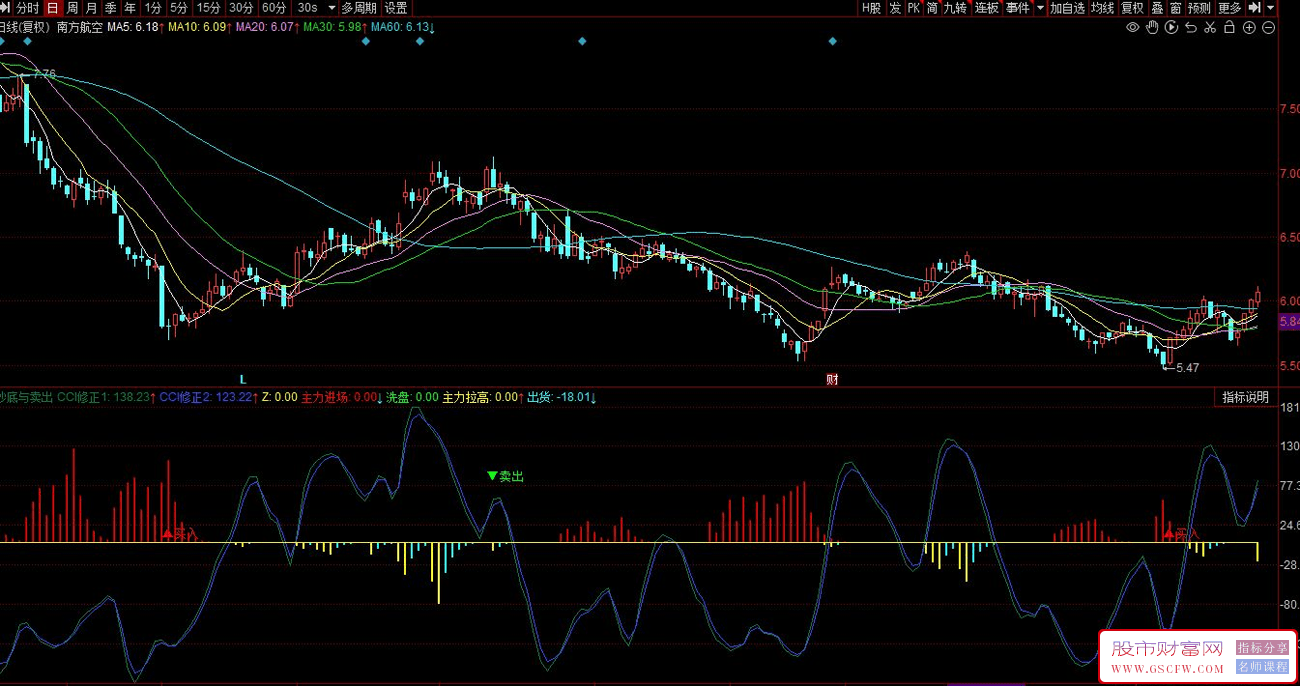Click the playback replay icon
Image resolution: width=1300 pixels, height=686 pixels.
coord(1172,27)
